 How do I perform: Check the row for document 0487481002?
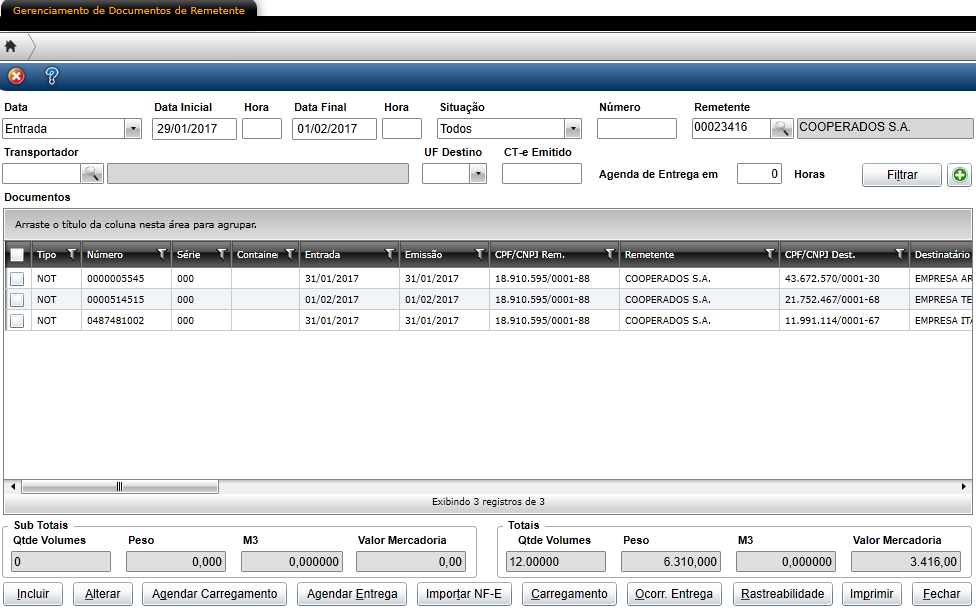point(17,321)
